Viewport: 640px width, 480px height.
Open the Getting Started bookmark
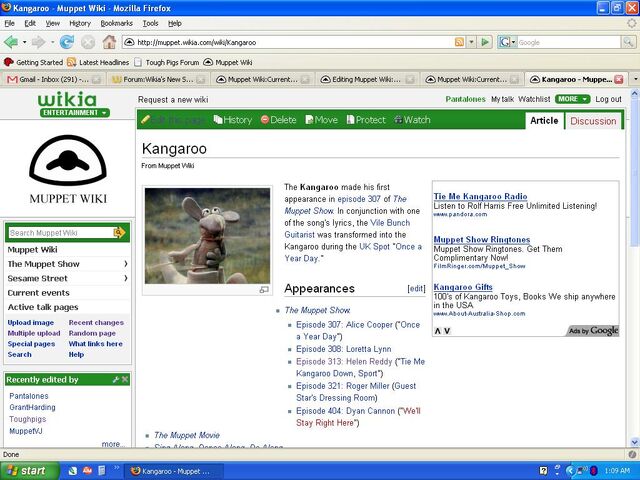tap(33, 62)
